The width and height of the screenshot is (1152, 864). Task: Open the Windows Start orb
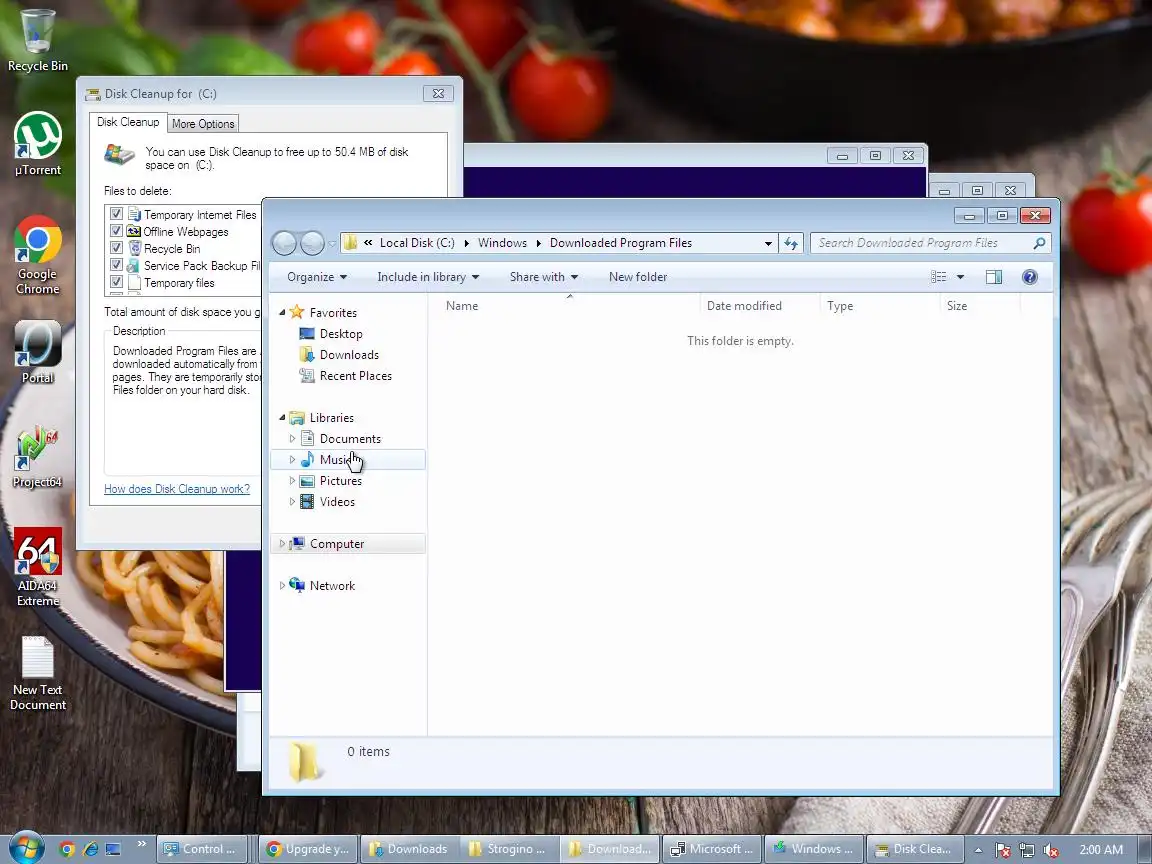26,849
